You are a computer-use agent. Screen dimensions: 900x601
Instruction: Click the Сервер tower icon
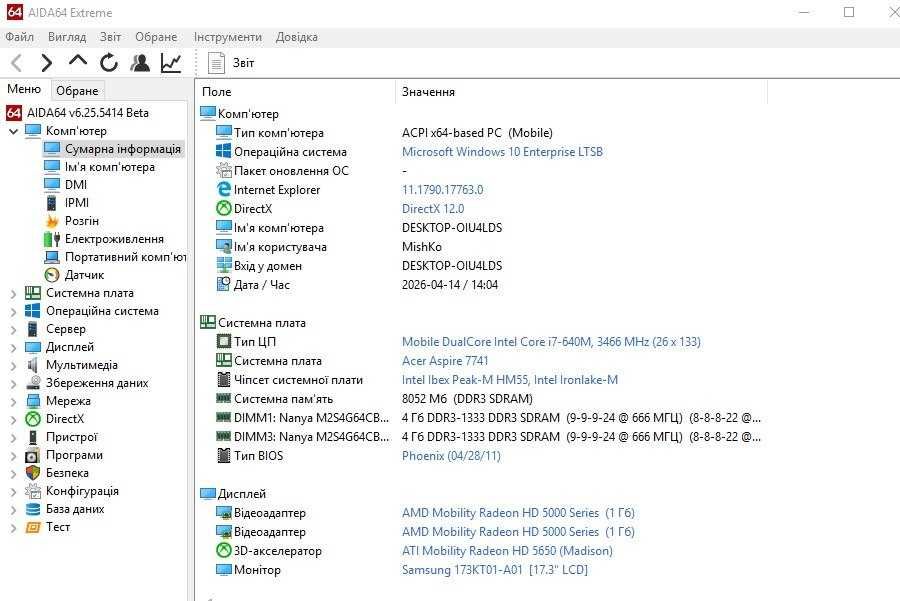(x=33, y=329)
